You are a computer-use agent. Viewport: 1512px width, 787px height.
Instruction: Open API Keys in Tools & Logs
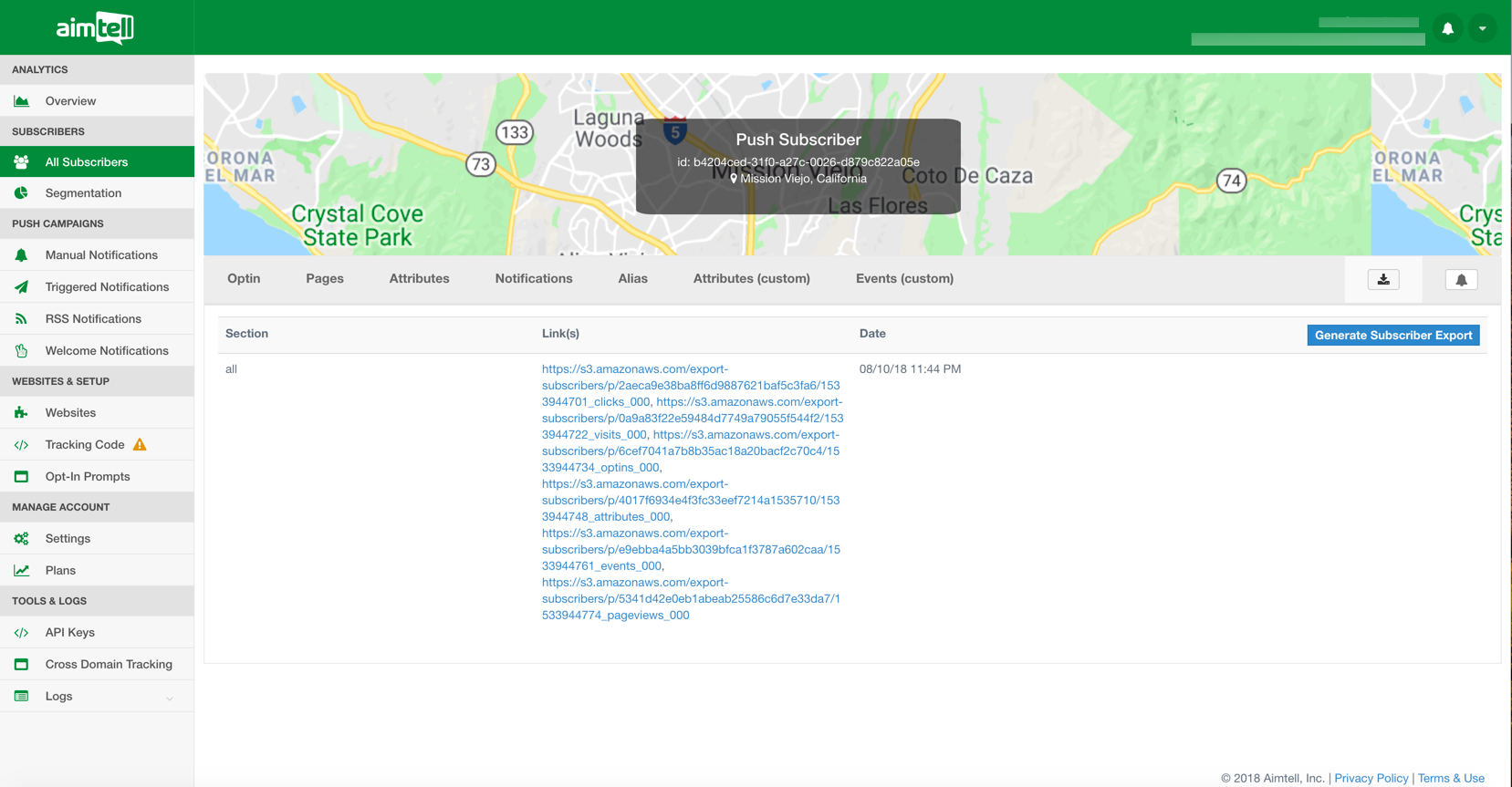(x=69, y=633)
